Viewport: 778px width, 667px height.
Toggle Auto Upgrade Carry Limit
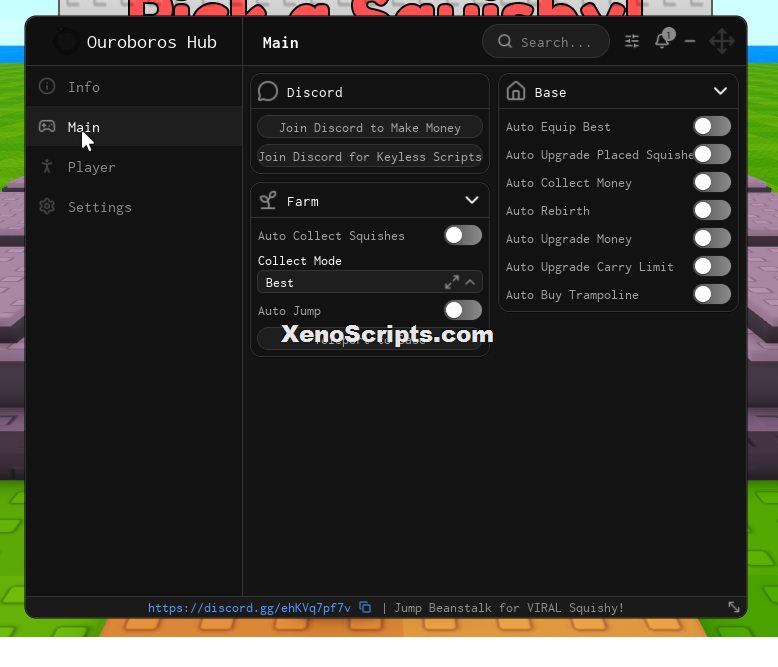pos(712,266)
